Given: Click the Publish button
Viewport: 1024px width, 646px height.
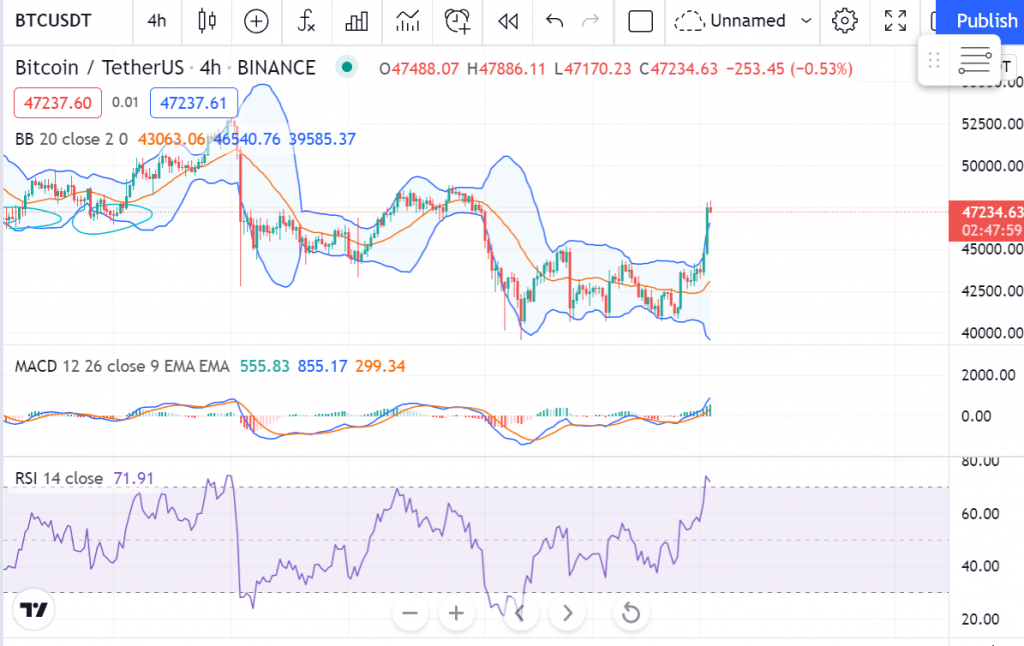Looking at the screenshot, I should [x=985, y=20].
